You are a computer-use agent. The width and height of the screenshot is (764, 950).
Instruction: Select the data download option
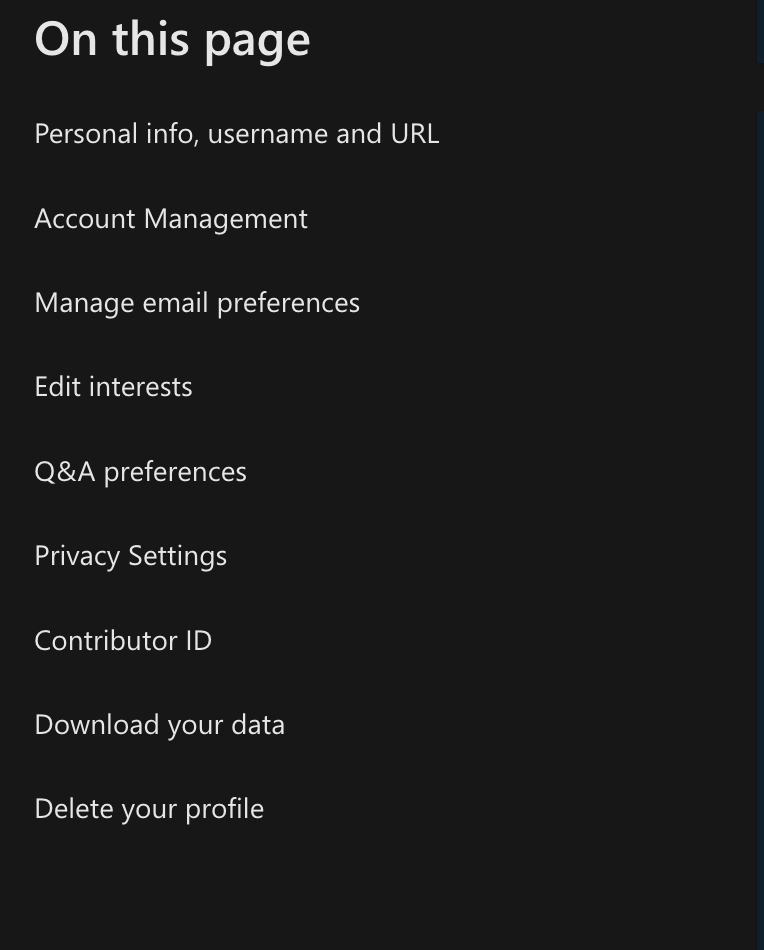pos(159,723)
